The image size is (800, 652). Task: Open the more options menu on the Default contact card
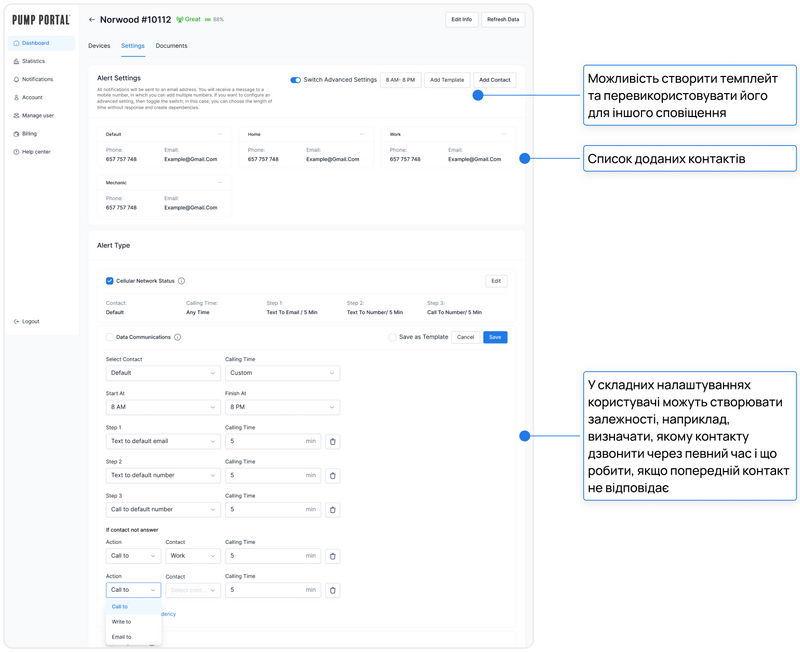click(x=220, y=134)
